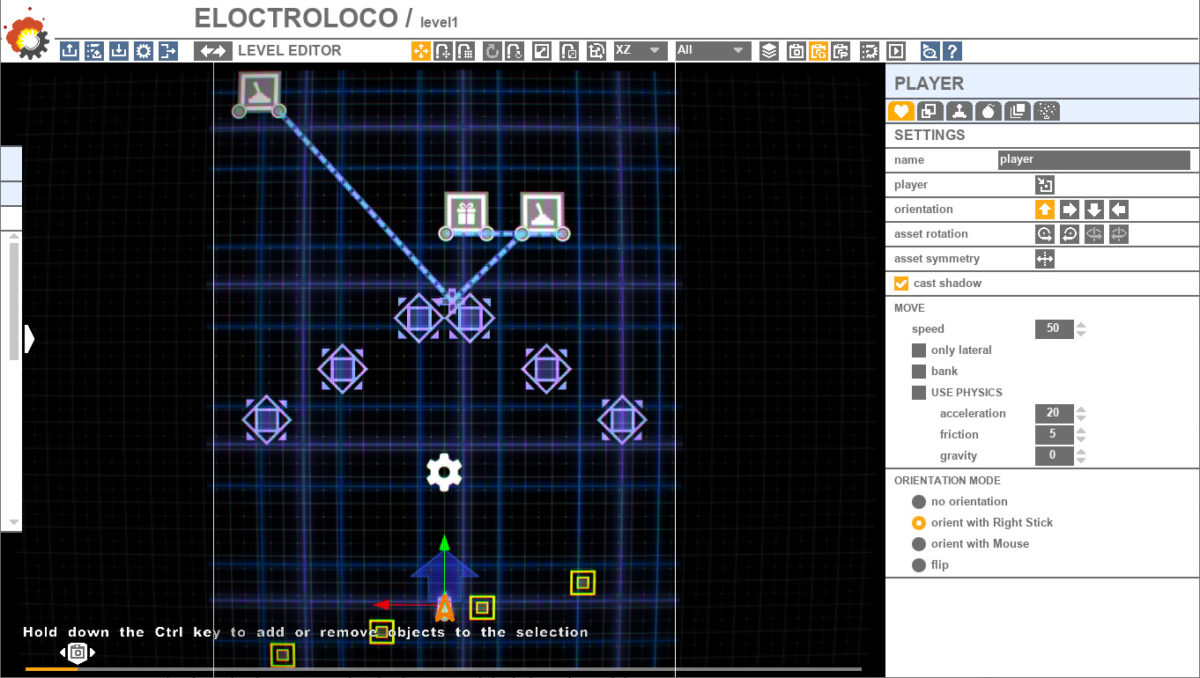Screen dimensions: 1200x678
Task: Toggle the cast shadow checkbox
Action: tap(900, 283)
